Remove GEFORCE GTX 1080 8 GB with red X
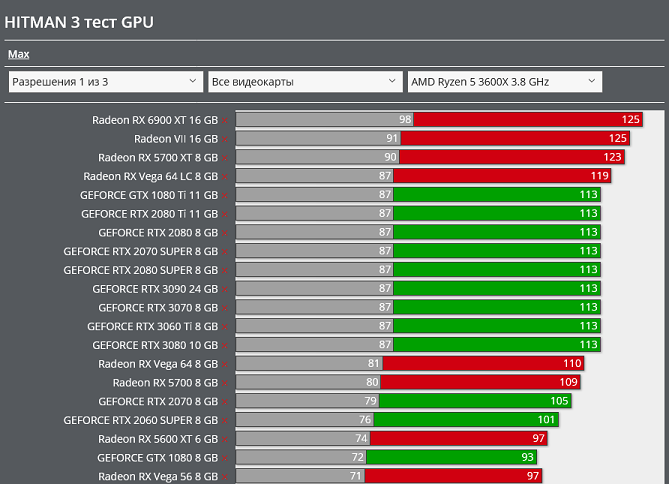The image size is (669, 484). point(224,458)
